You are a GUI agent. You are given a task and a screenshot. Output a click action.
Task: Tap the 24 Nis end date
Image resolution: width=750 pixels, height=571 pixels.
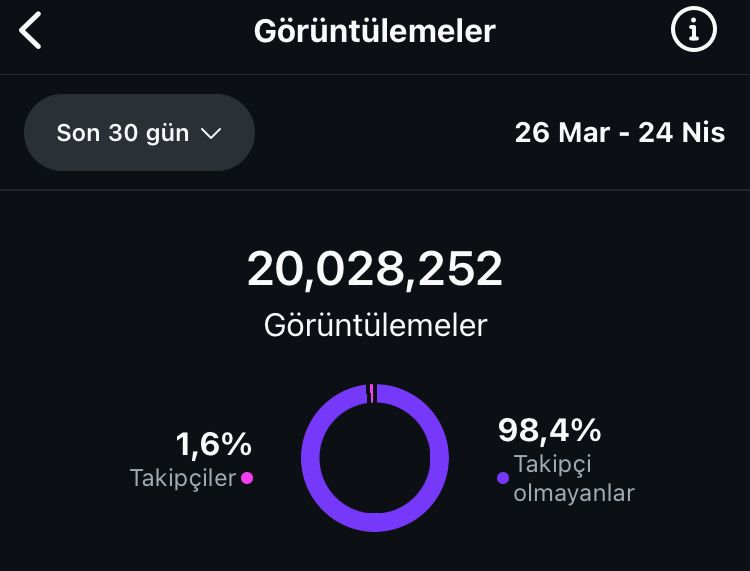(682, 132)
